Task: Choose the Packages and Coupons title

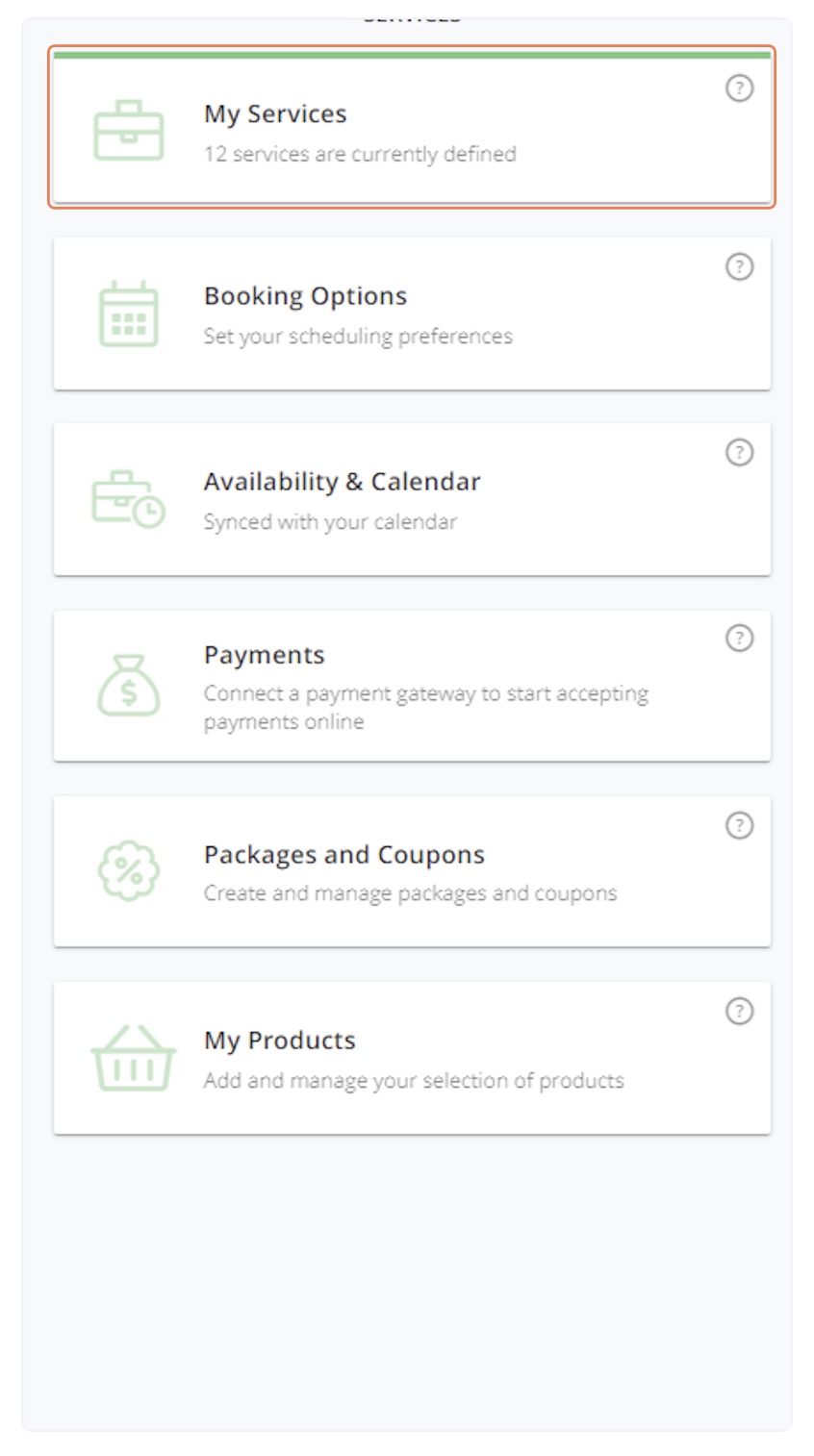Action: coord(344,855)
